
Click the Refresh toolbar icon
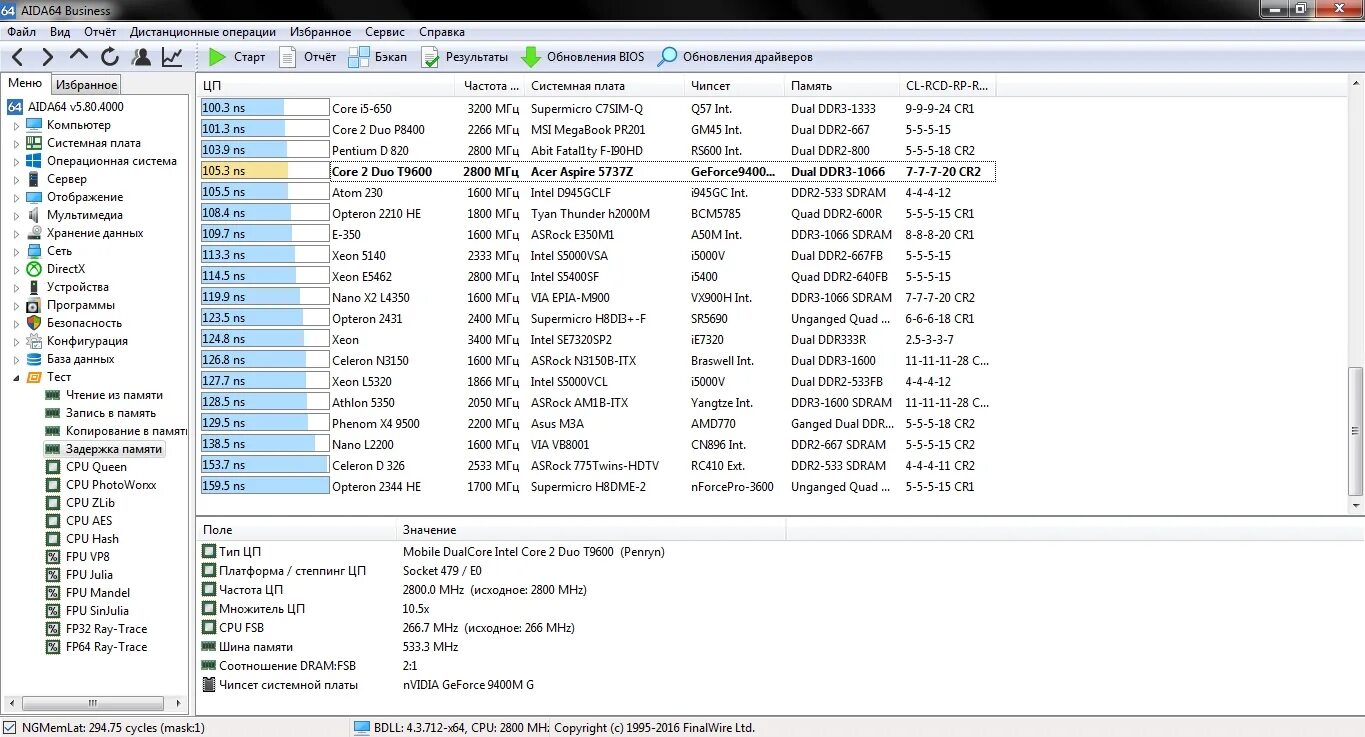(110, 57)
